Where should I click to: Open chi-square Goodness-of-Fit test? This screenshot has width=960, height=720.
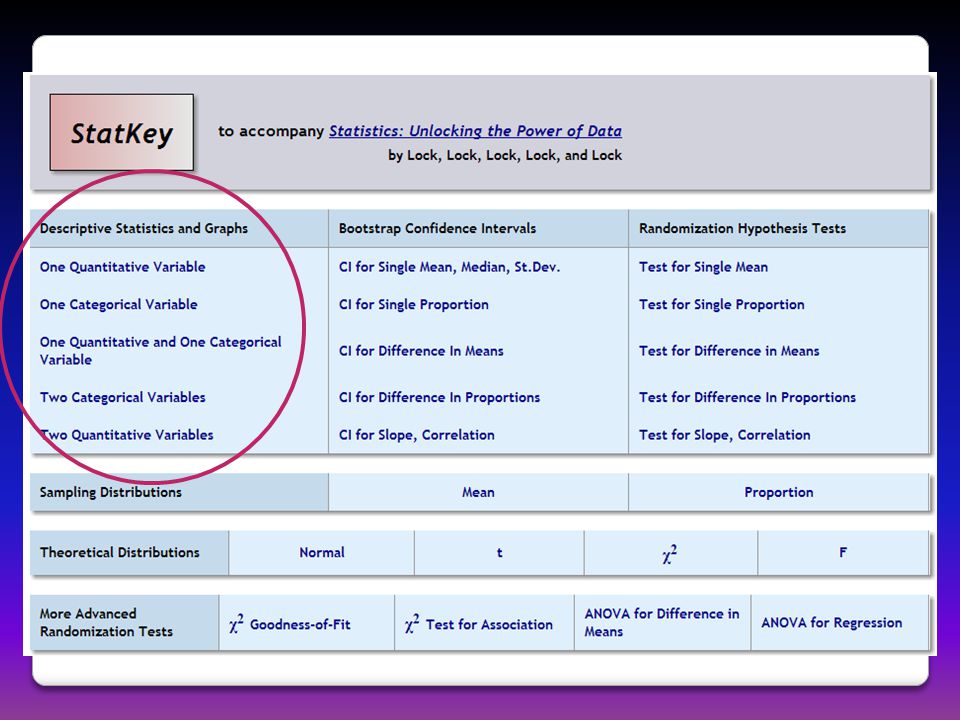290,624
